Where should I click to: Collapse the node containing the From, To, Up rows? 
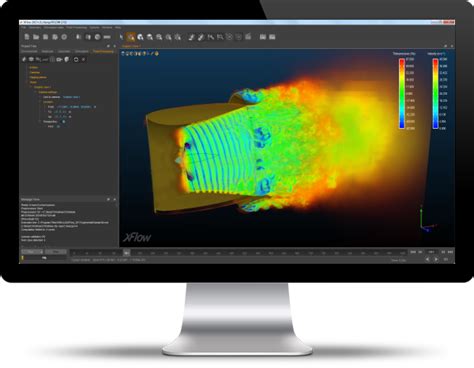(x=40, y=102)
